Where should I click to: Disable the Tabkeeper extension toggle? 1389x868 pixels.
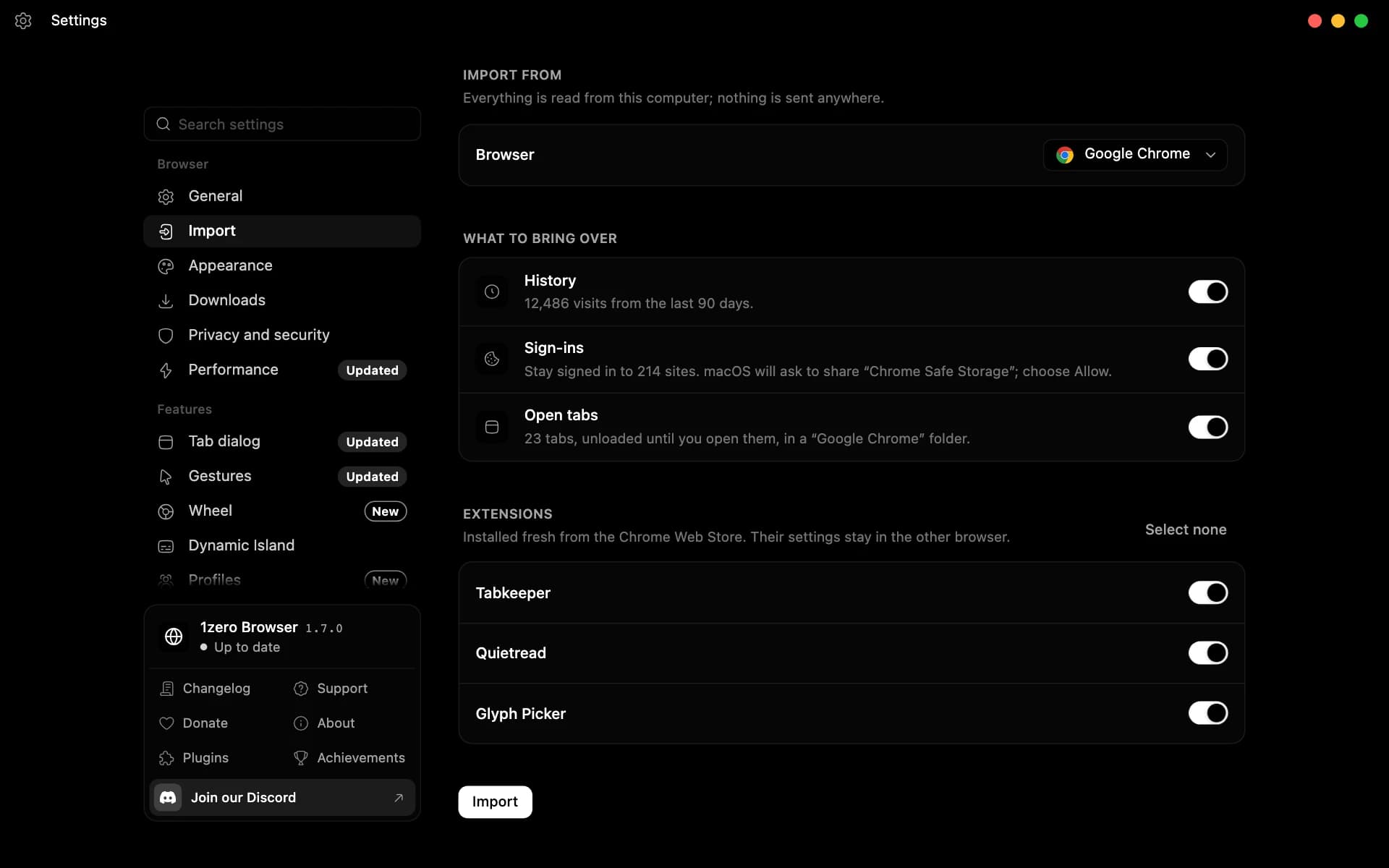click(1208, 592)
